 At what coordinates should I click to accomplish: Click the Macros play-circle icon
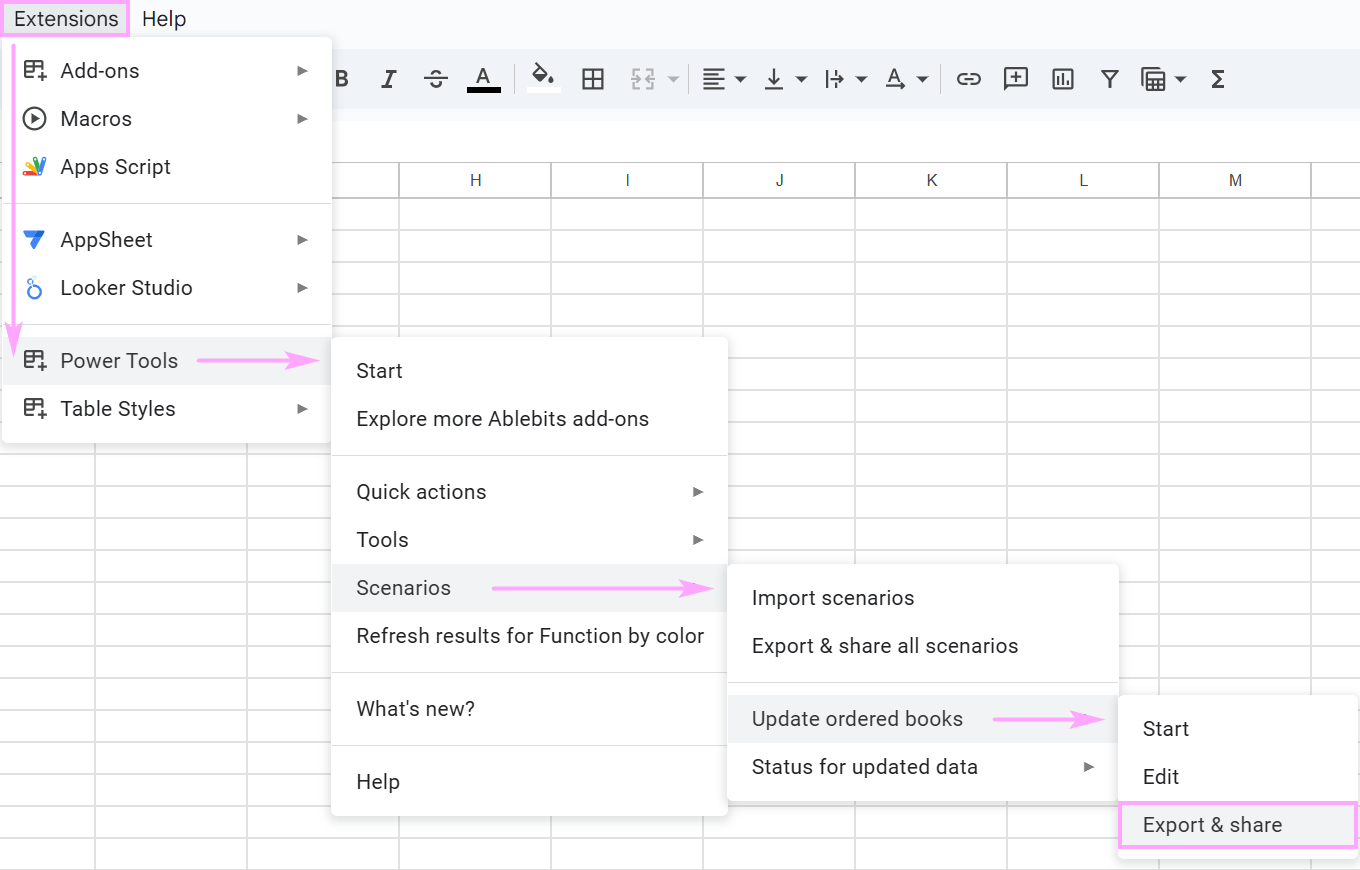pos(35,119)
